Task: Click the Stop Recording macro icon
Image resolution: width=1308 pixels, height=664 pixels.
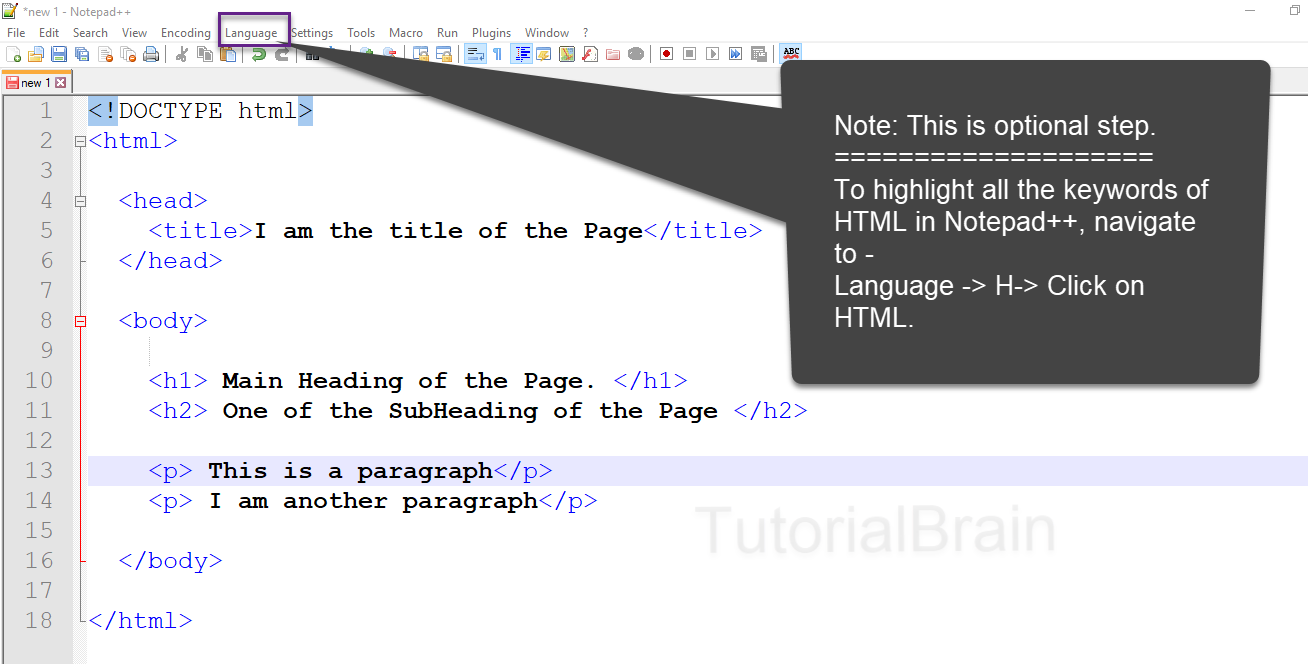Action: click(689, 54)
